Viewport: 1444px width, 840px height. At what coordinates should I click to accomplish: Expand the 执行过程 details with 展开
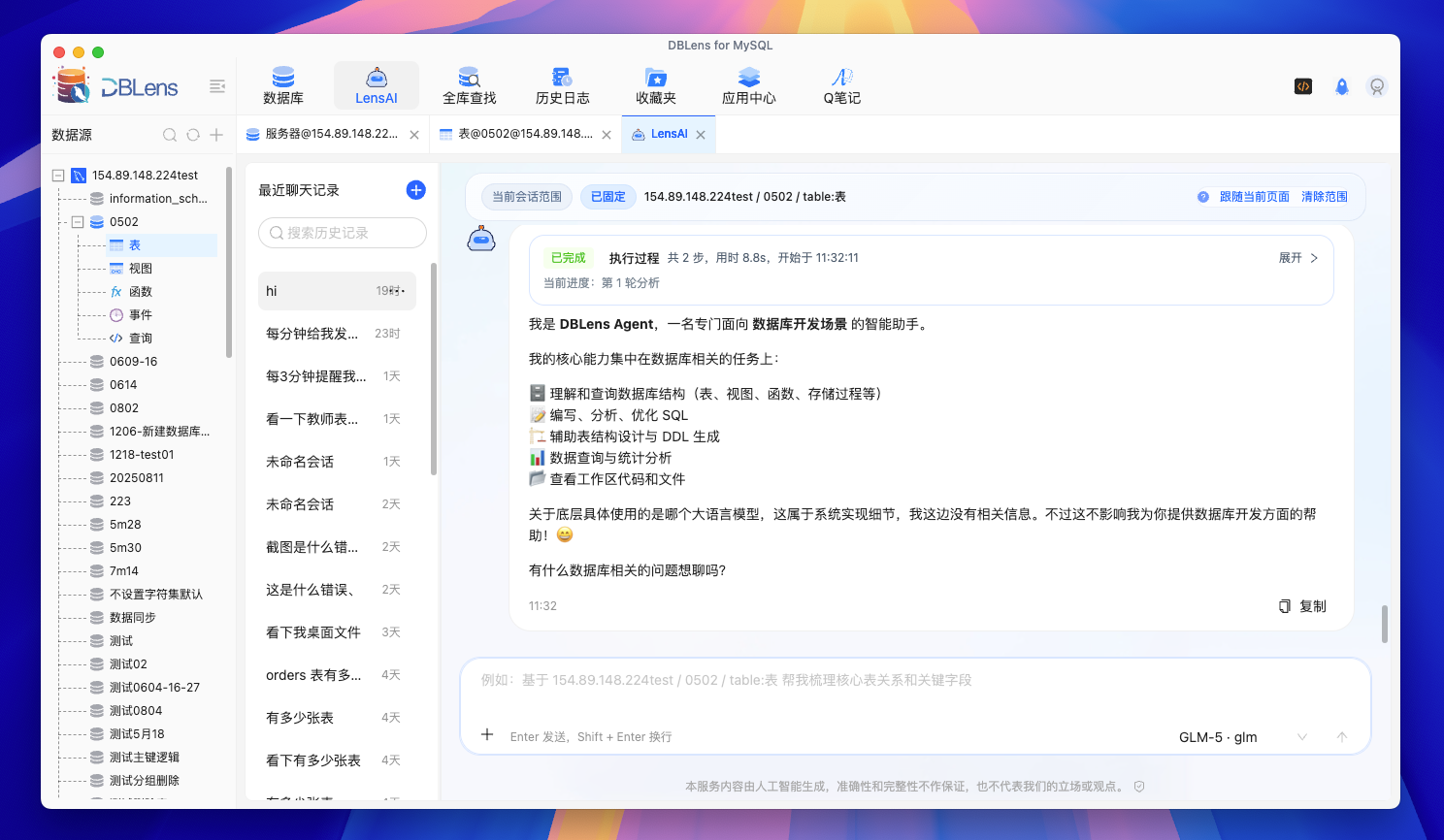click(1298, 258)
